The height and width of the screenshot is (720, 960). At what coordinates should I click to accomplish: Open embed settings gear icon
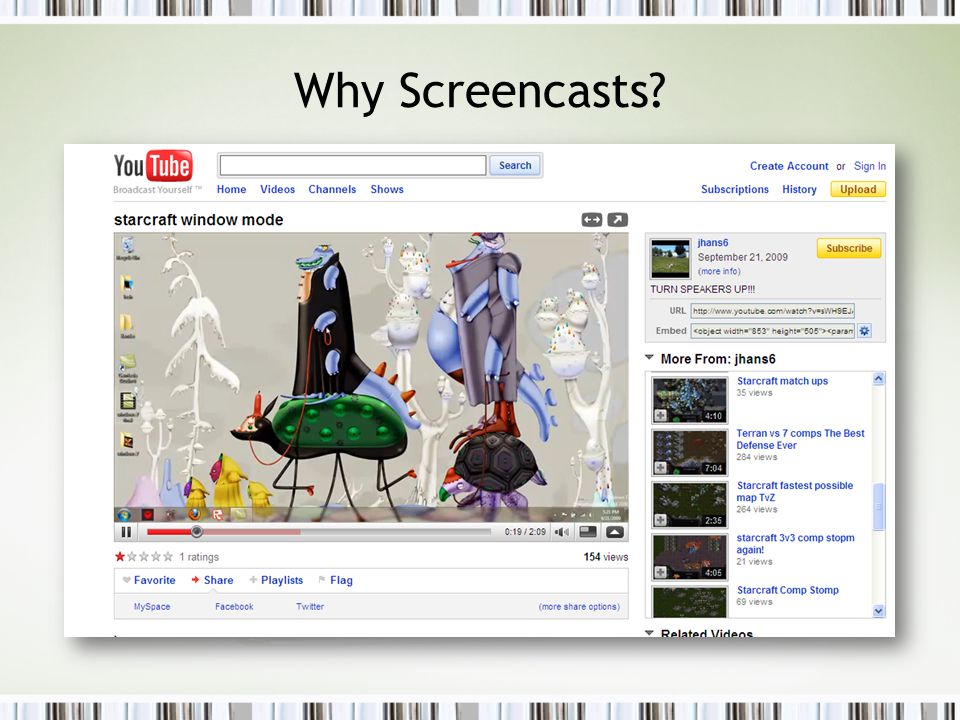pos(864,331)
